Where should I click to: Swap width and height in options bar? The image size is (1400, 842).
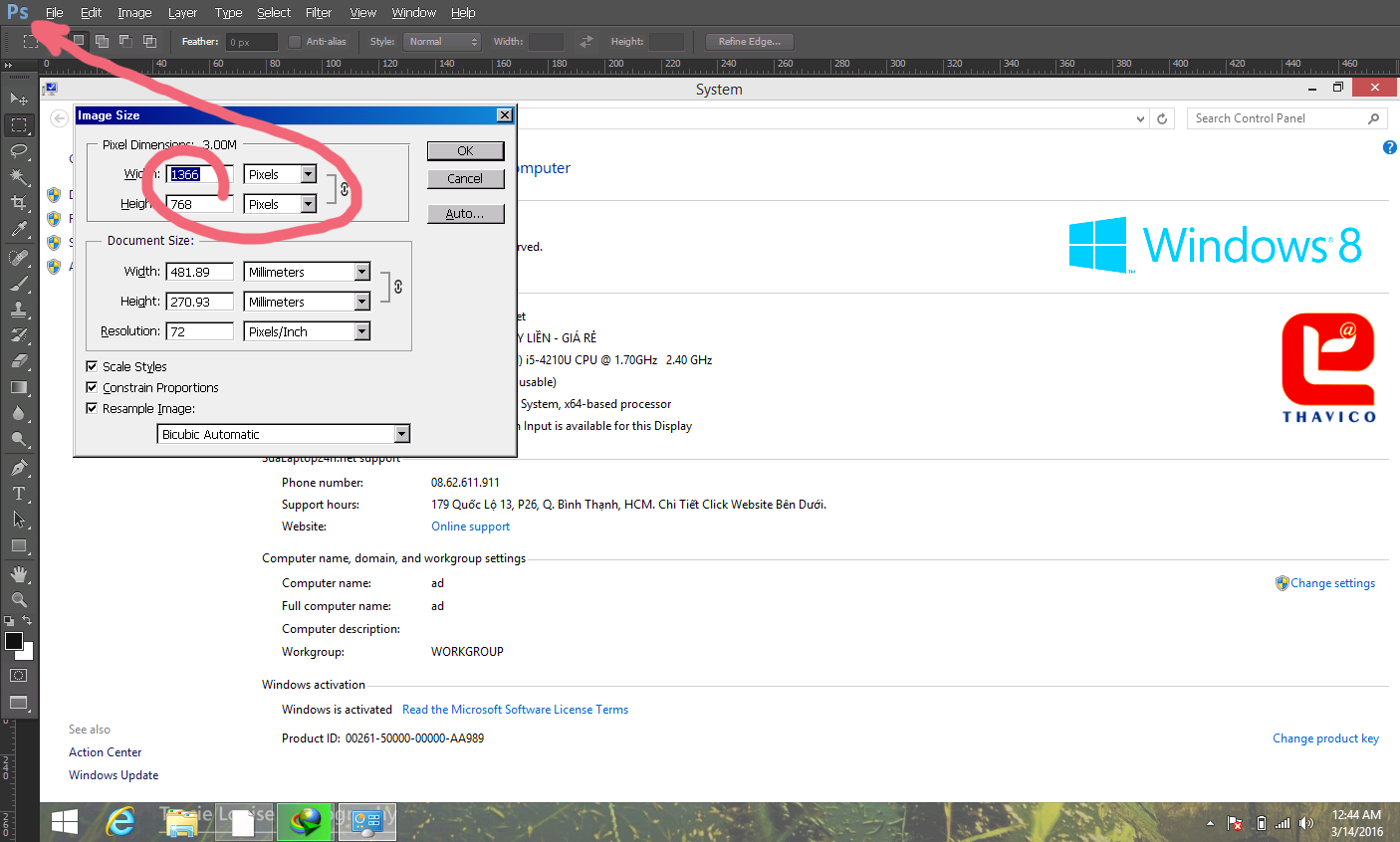point(586,41)
